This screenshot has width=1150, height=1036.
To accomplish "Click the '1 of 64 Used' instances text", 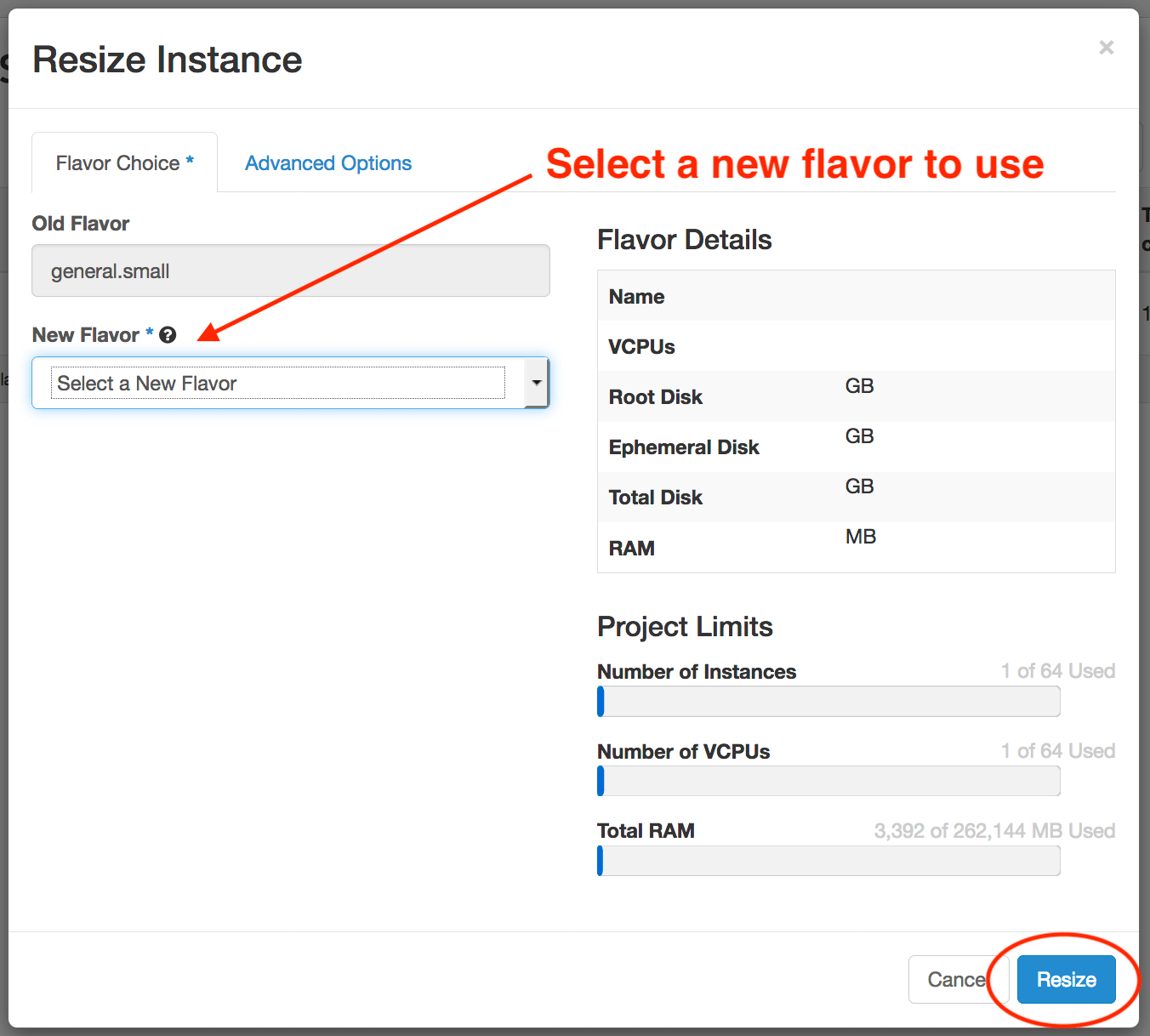I will click(x=1057, y=671).
